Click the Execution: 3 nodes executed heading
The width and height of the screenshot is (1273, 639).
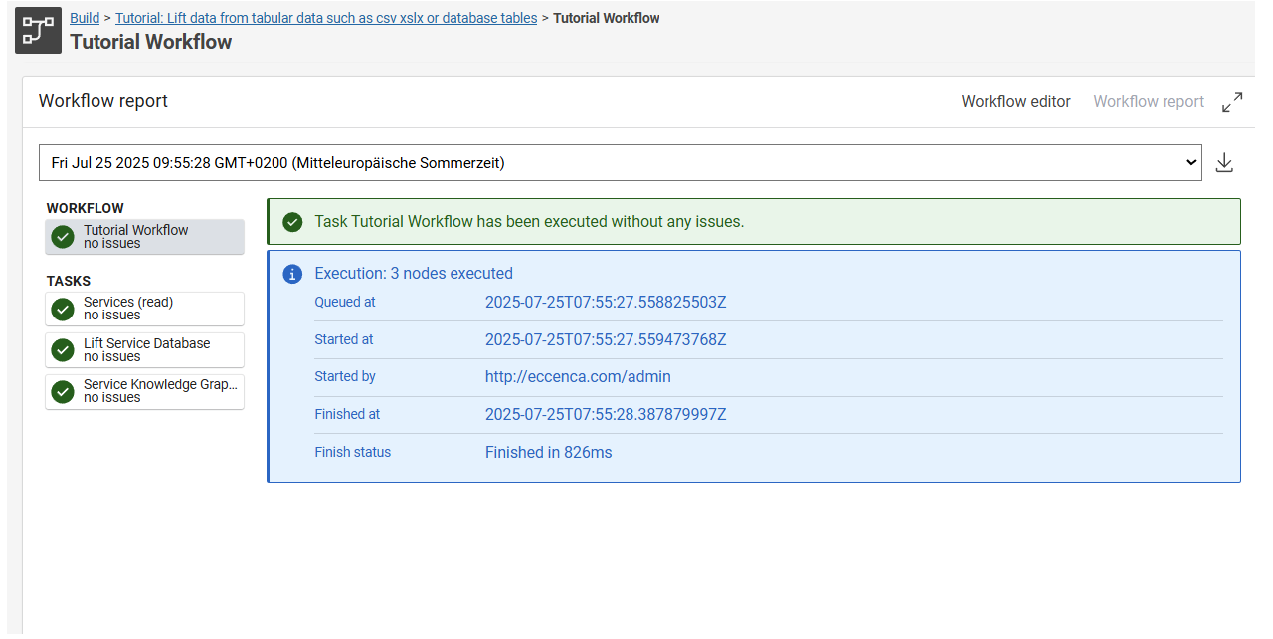(x=413, y=274)
